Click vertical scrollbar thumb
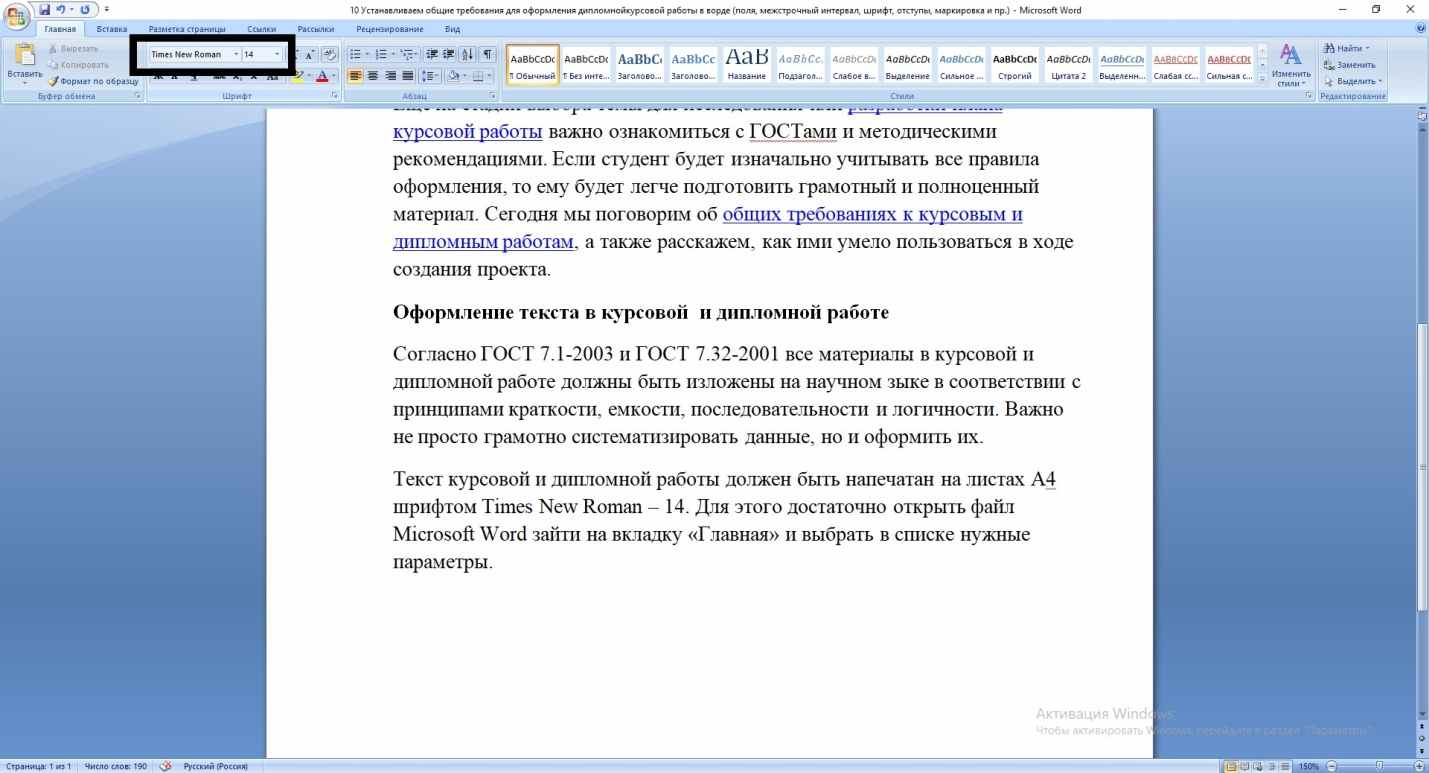The image size is (1429, 773). (x=1423, y=466)
